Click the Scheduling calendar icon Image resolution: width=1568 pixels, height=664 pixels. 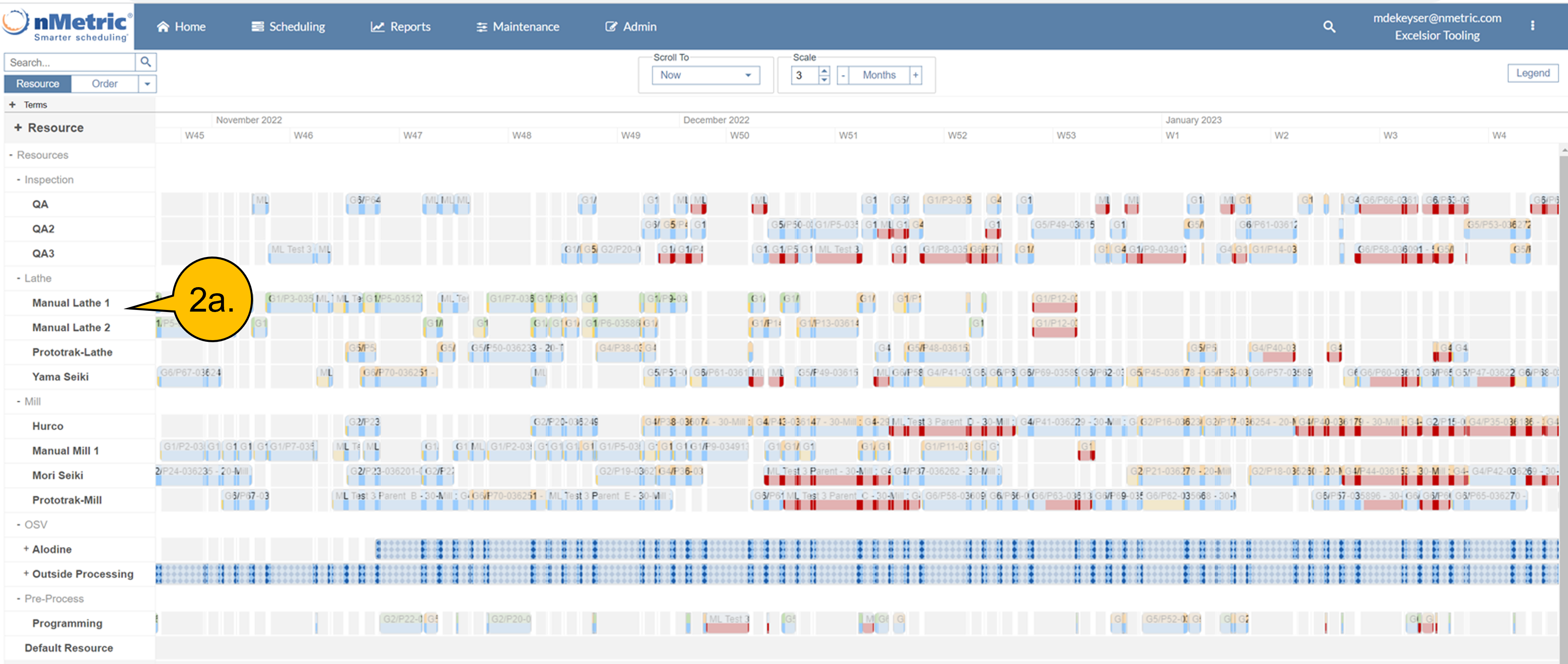pos(258,27)
